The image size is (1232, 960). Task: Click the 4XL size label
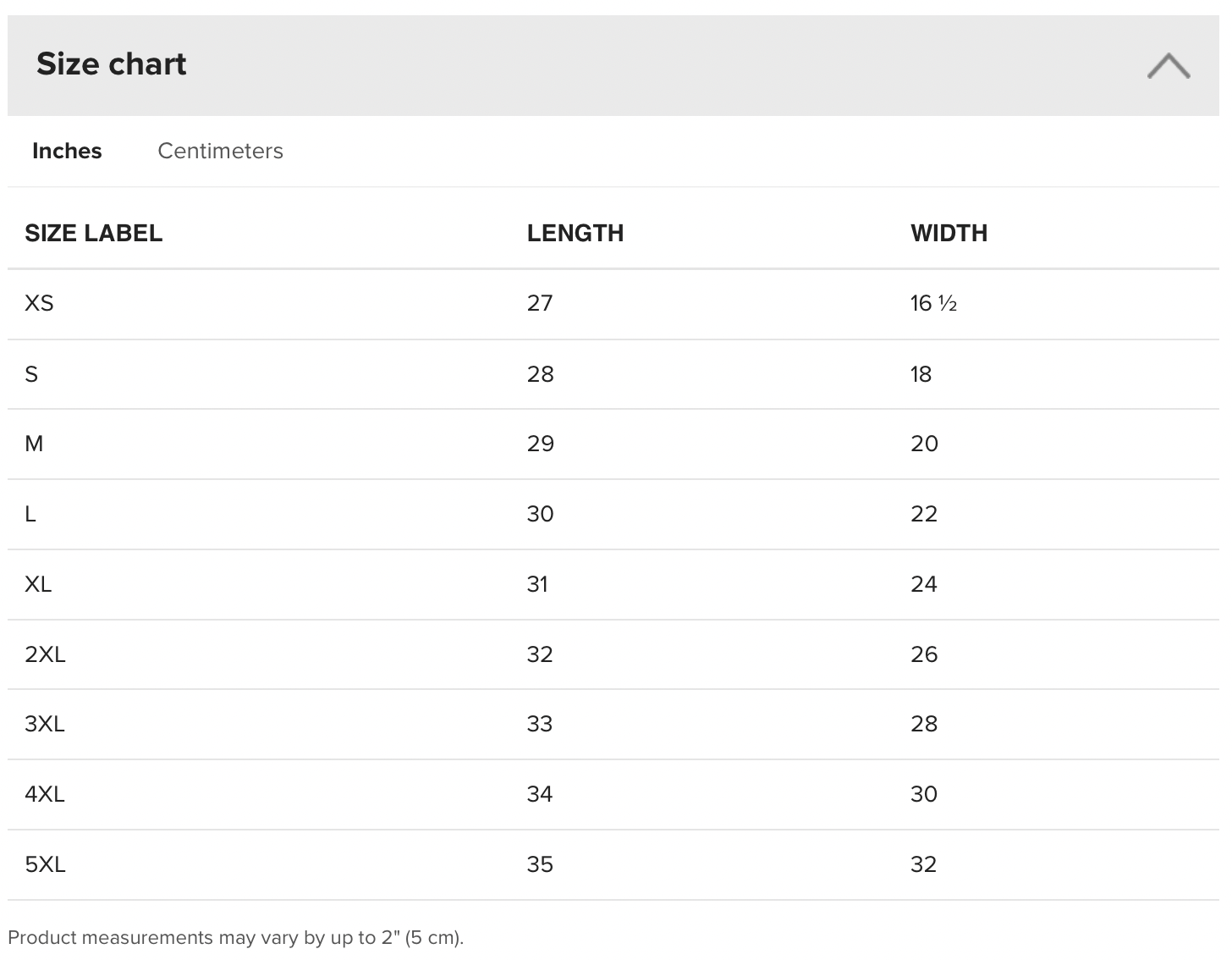click(45, 794)
